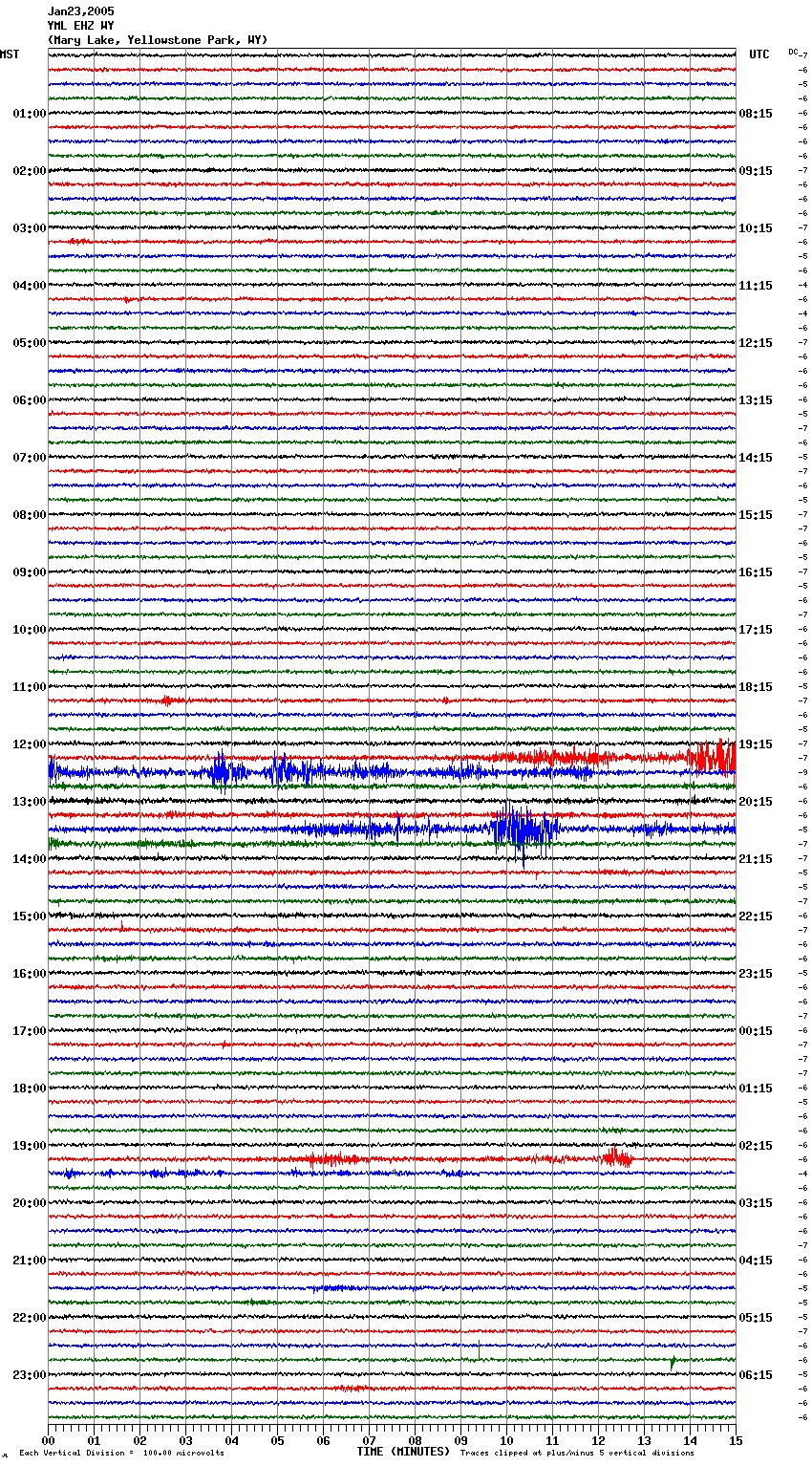Click the date label Jan23,2005
Image resolution: width=812 pixels, height=1466 pixels.
coord(80,11)
